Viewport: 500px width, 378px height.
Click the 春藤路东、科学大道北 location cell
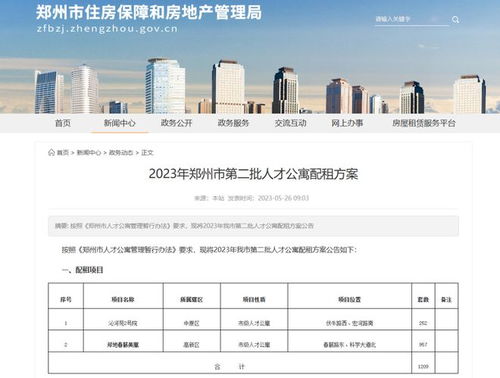(x=349, y=345)
